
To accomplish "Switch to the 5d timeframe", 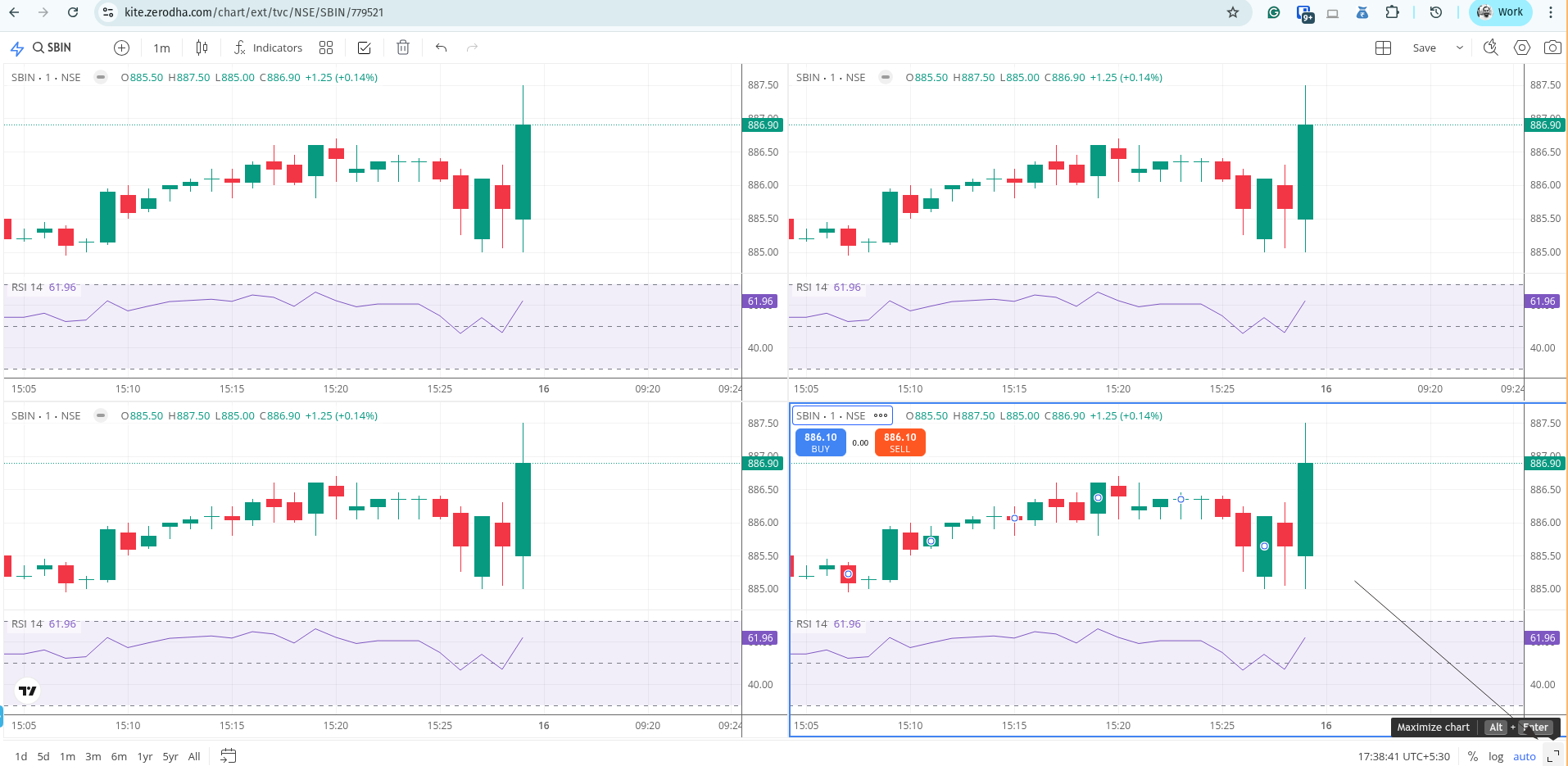I will pyautogui.click(x=43, y=756).
